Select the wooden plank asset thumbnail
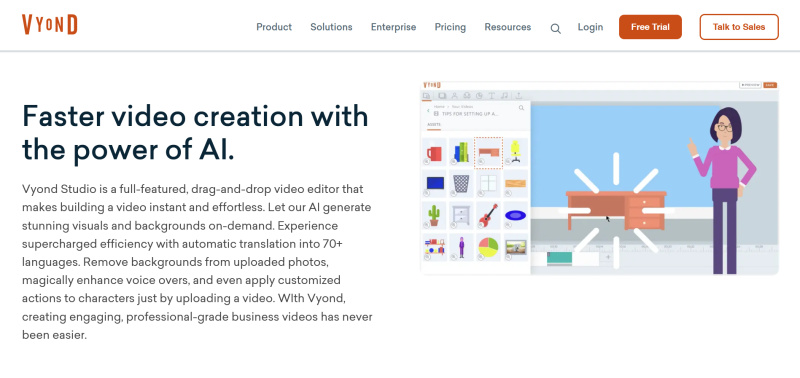This screenshot has height=378, width=800. click(515, 184)
